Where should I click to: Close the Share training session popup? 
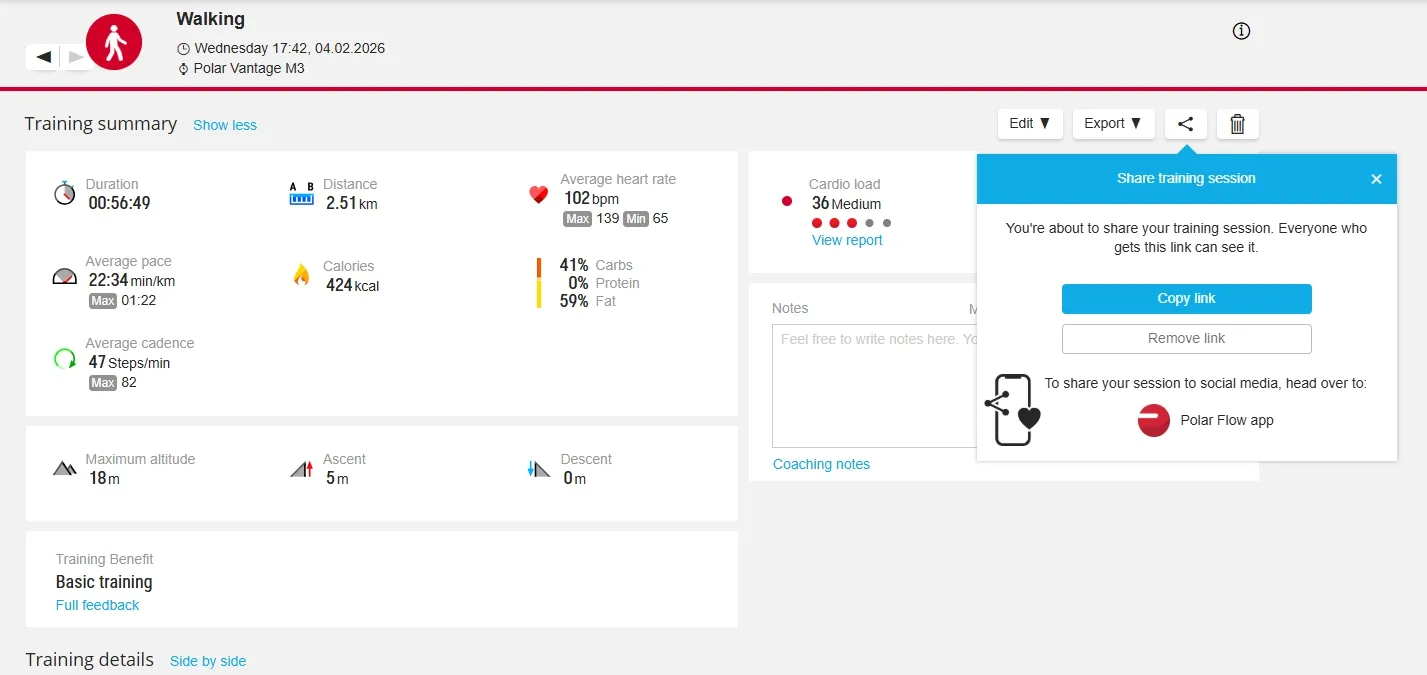[1376, 179]
